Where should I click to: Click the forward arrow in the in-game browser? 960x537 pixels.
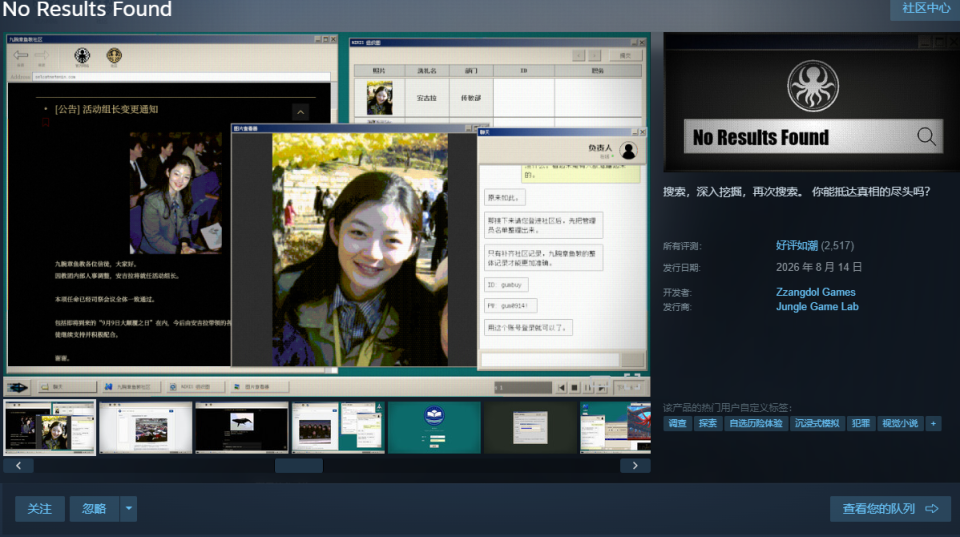41,56
